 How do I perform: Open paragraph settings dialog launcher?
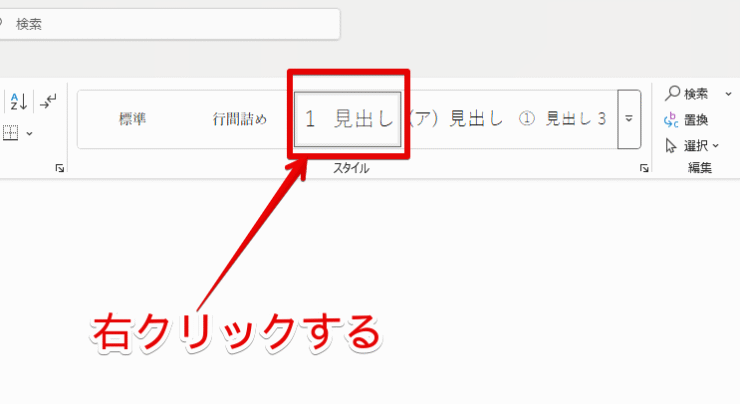(59, 168)
